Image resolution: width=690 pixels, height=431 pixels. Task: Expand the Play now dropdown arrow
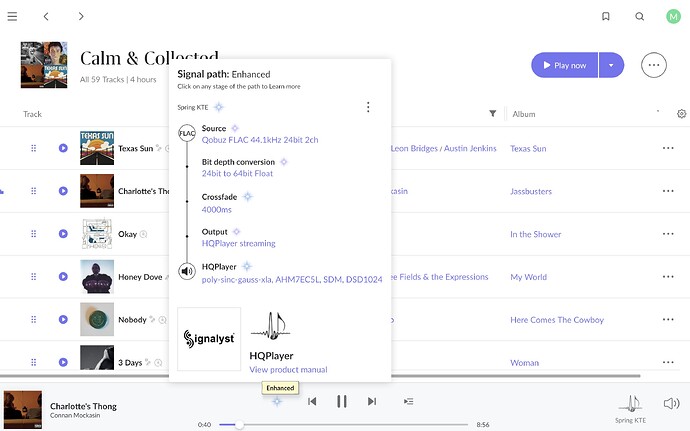pyautogui.click(x=611, y=65)
